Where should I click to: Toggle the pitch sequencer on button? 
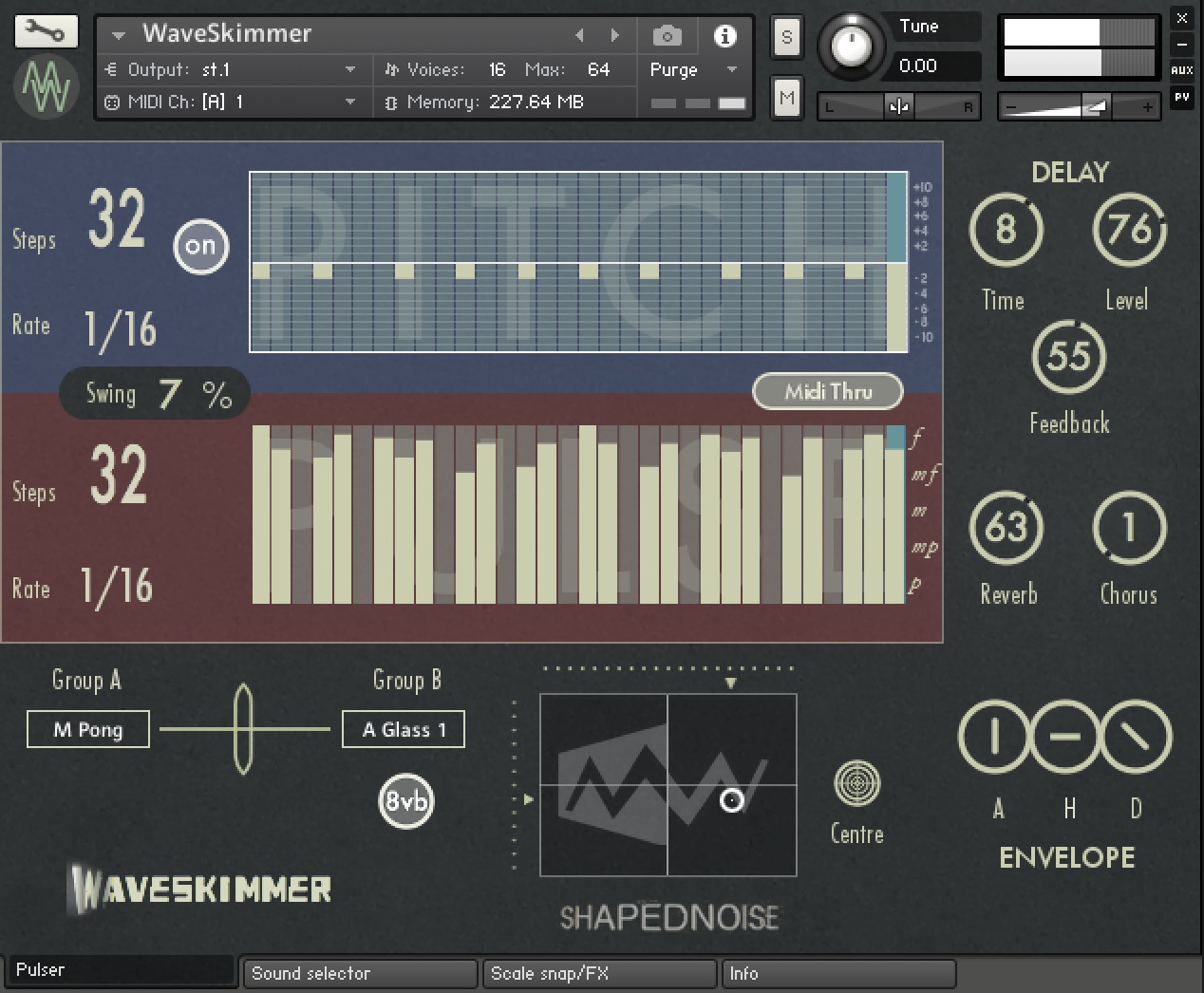(x=200, y=246)
